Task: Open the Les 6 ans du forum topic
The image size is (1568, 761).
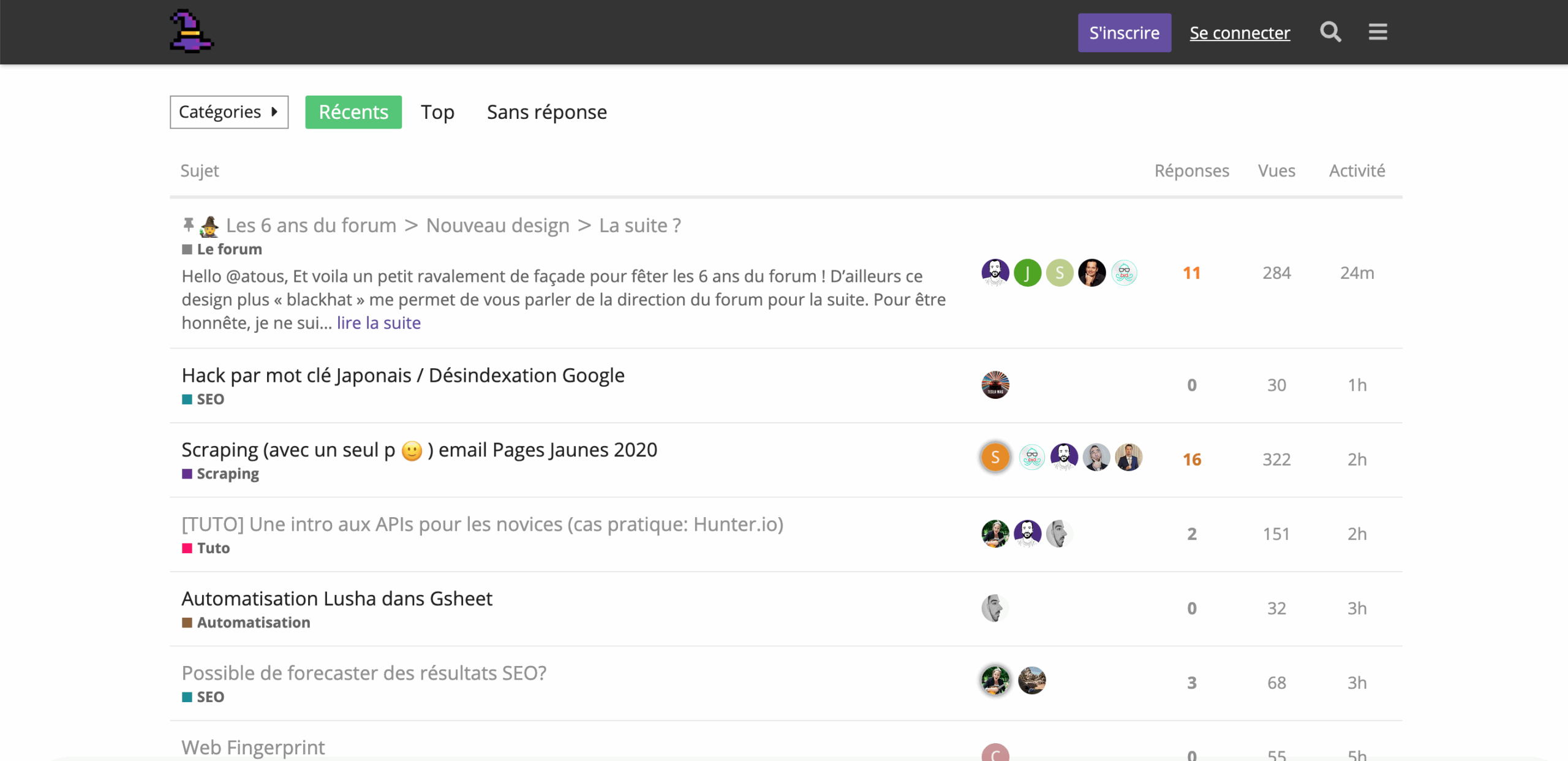Action: [x=453, y=225]
